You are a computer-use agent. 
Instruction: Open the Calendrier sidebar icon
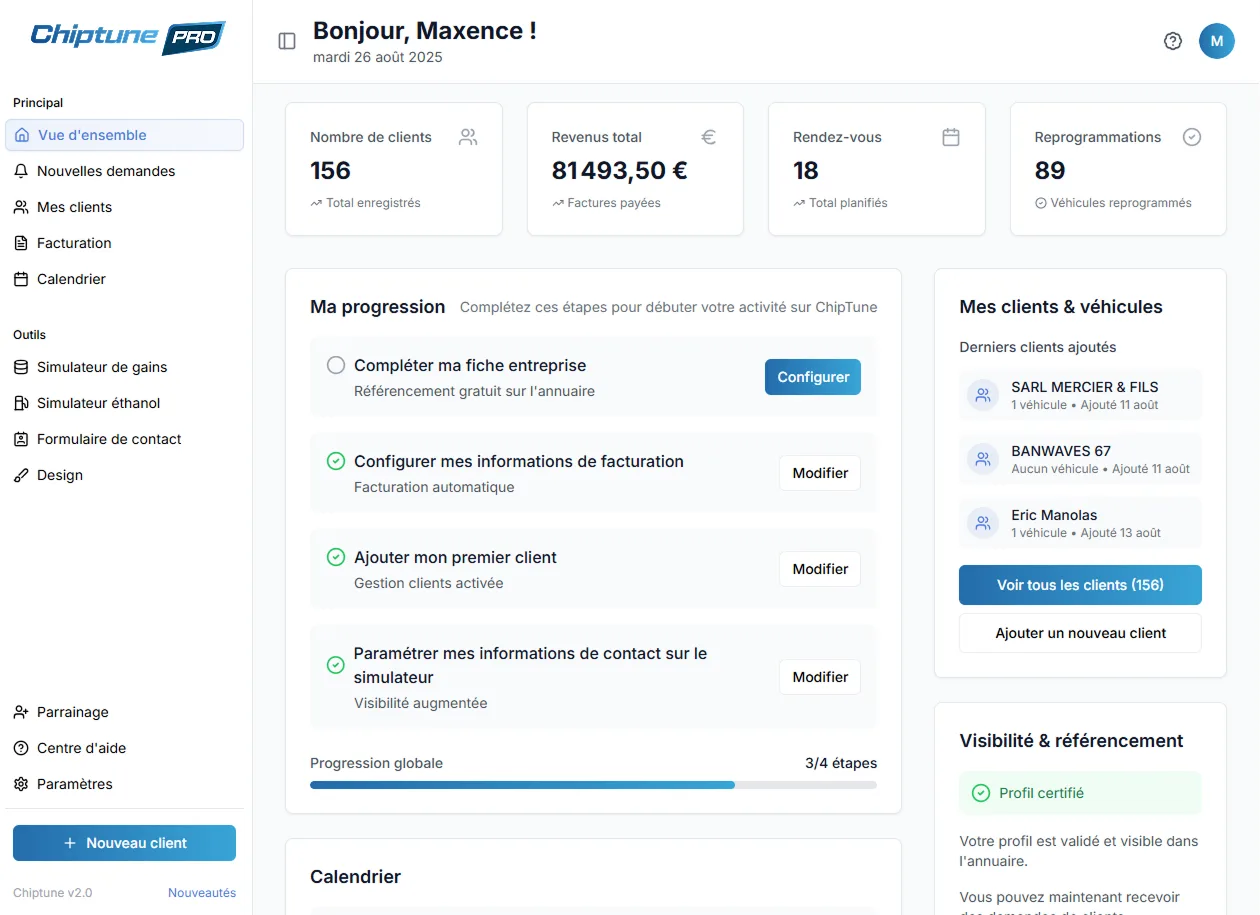(x=21, y=279)
